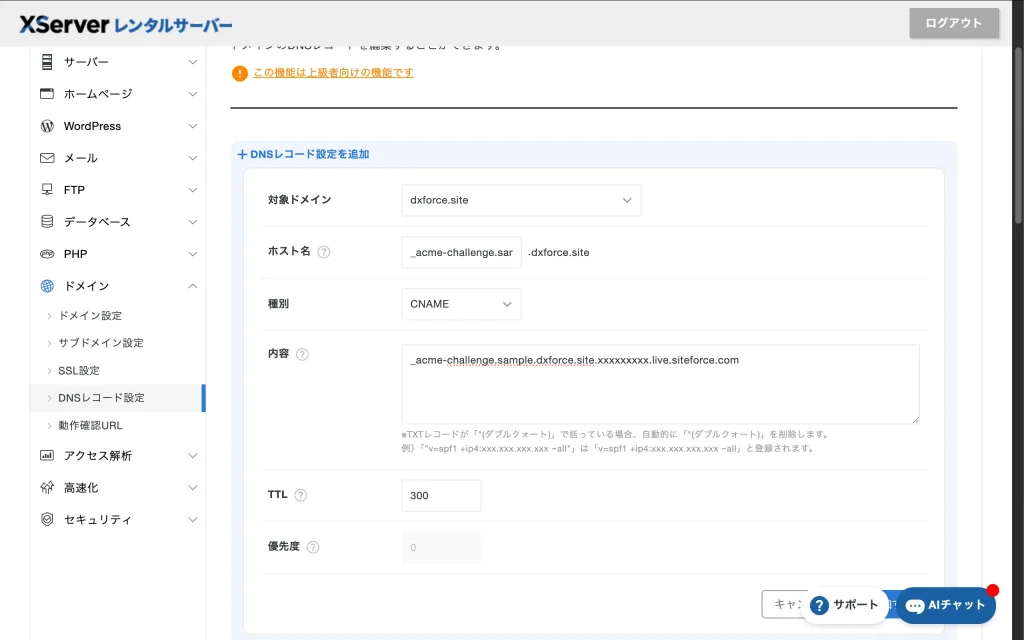Click the WordPress logo icon
The height and width of the screenshot is (640, 1024).
(x=46, y=126)
